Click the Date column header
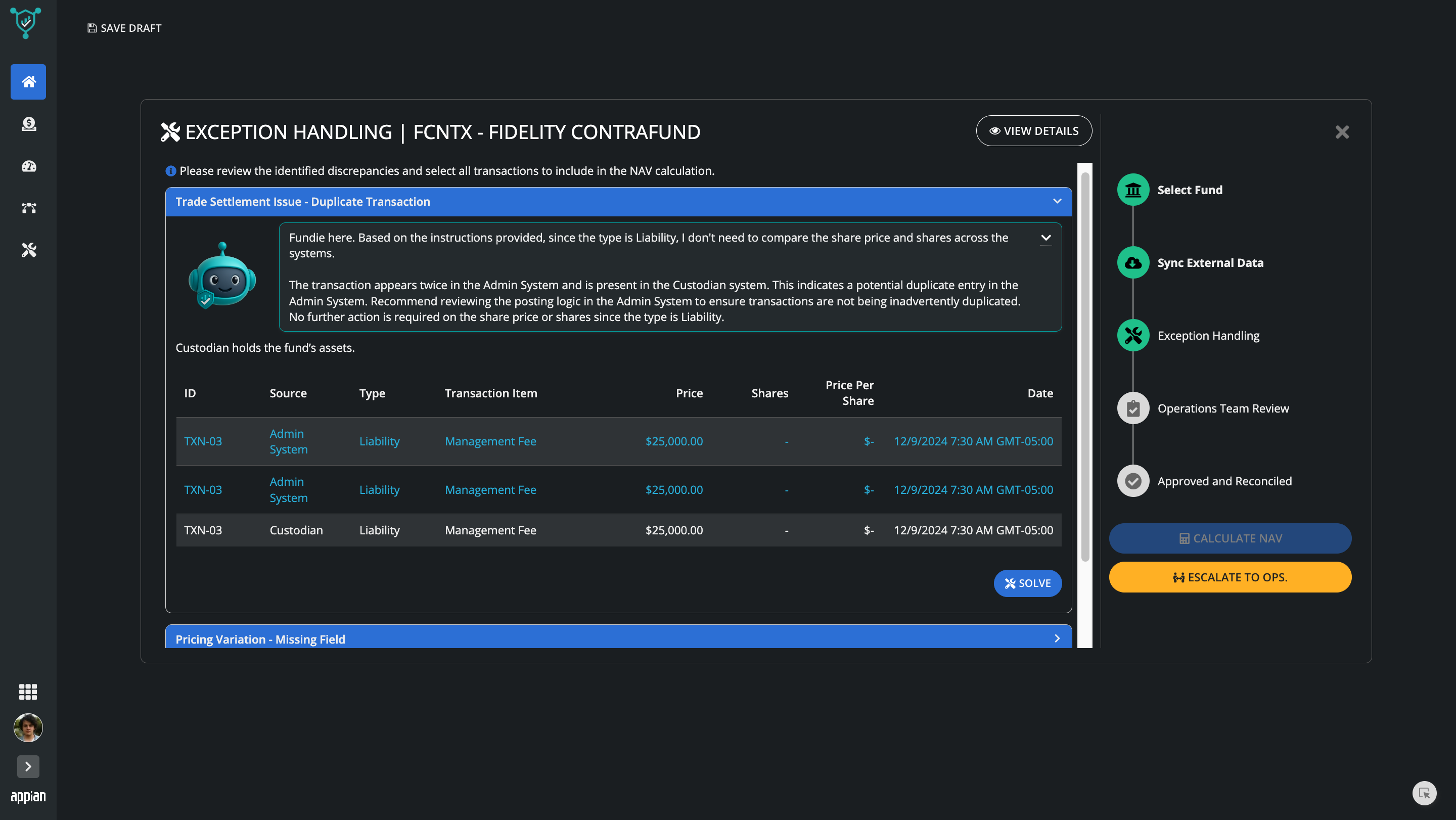This screenshot has height=820, width=1456. (x=1040, y=393)
